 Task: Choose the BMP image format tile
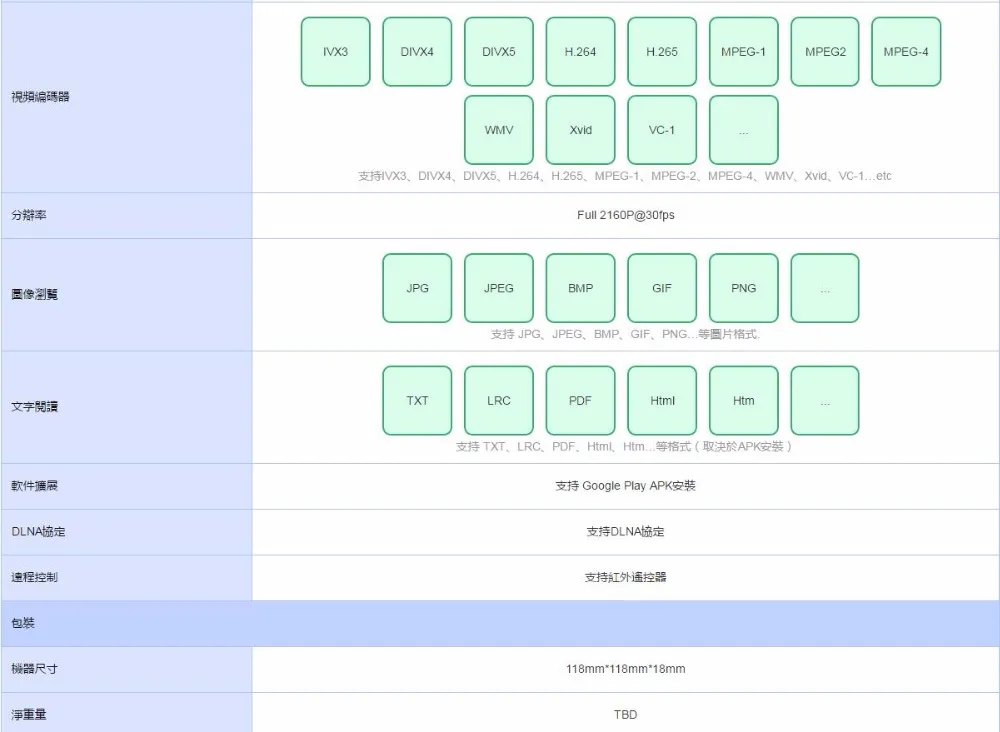[580, 288]
